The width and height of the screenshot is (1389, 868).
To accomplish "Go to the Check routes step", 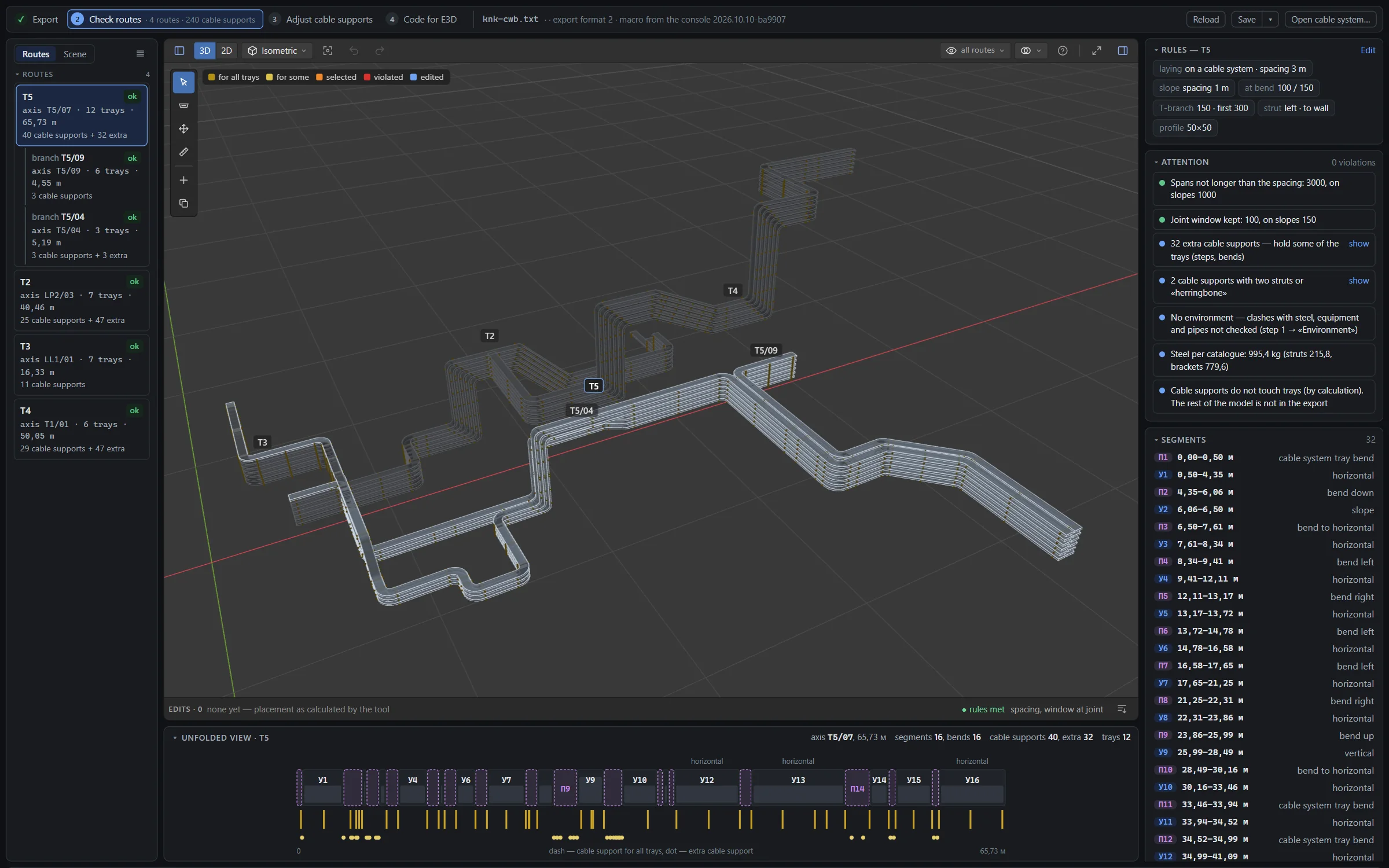I will (x=165, y=19).
